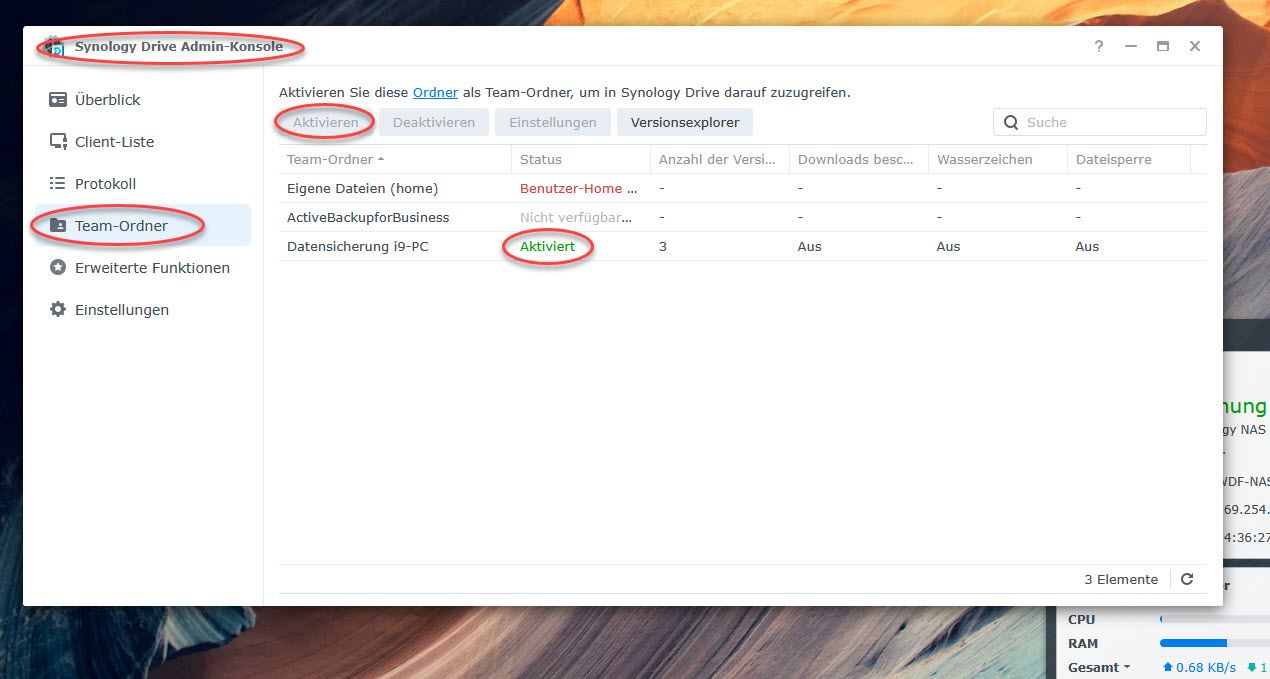This screenshot has width=1270, height=679.
Task: Open the Team-Ordner section
Action: pyautogui.click(x=121, y=226)
